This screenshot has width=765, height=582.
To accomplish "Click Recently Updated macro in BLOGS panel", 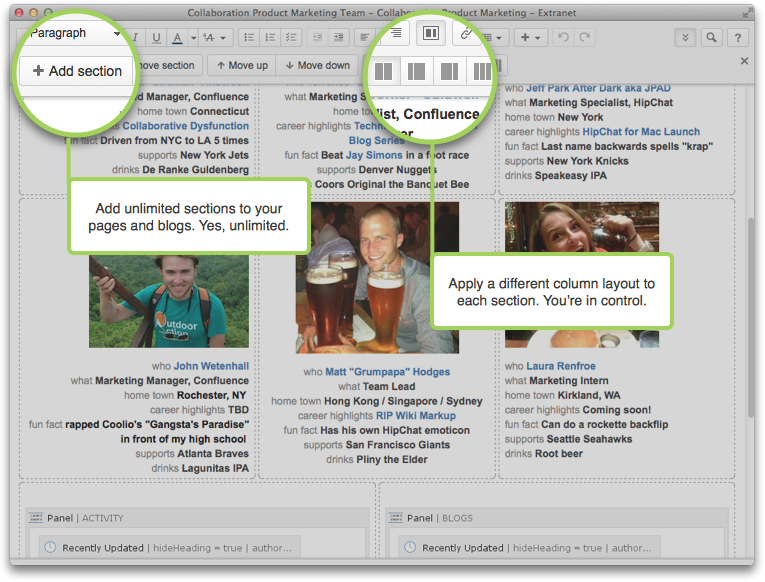I will pos(529,548).
